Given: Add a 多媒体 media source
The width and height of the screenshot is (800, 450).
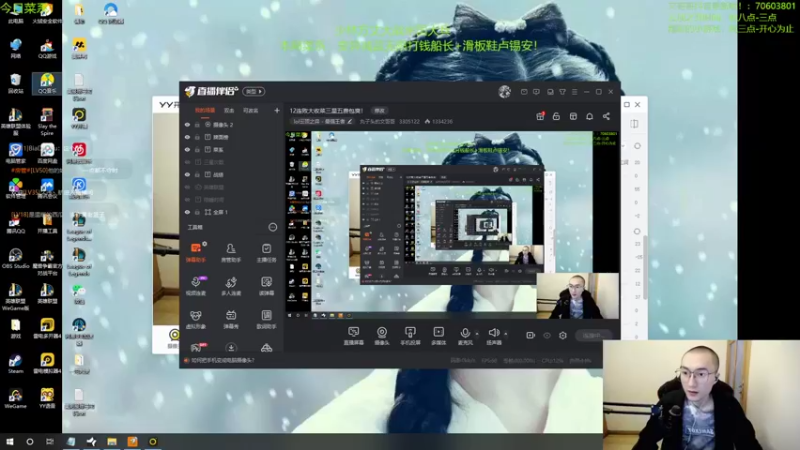Looking at the screenshot, I should click(x=438, y=336).
